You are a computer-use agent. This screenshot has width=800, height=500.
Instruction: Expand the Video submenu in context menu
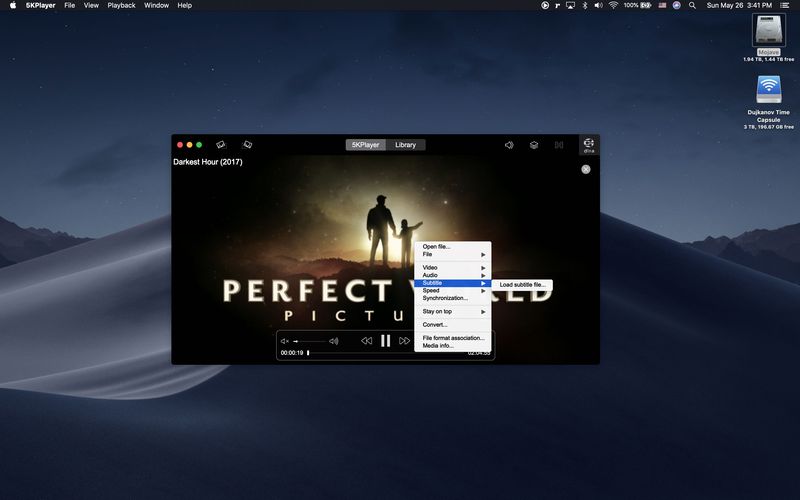(x=453, y=267)
